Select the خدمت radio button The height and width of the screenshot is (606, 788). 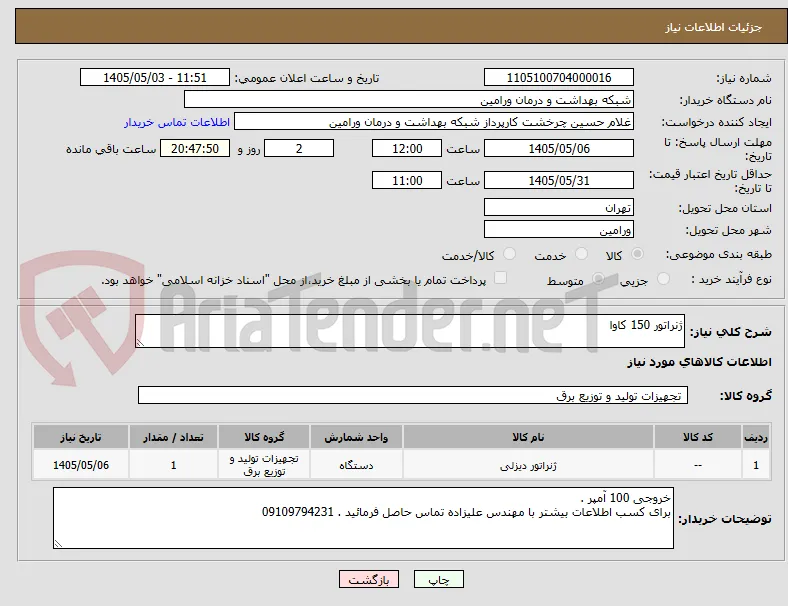581,254
